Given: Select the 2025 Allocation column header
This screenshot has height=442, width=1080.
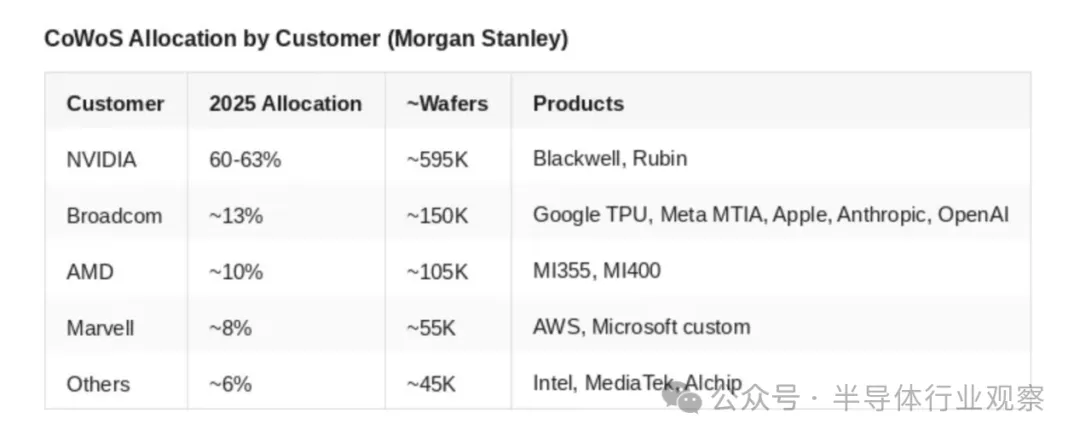Looking at the screenshot, I should pos(285,103).
